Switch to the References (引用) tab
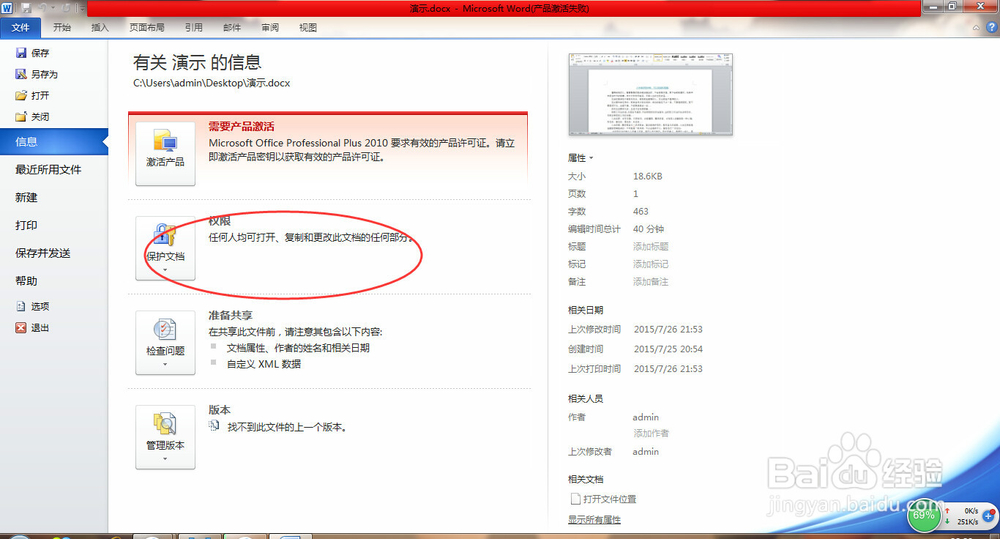 (x=194, y=27)
